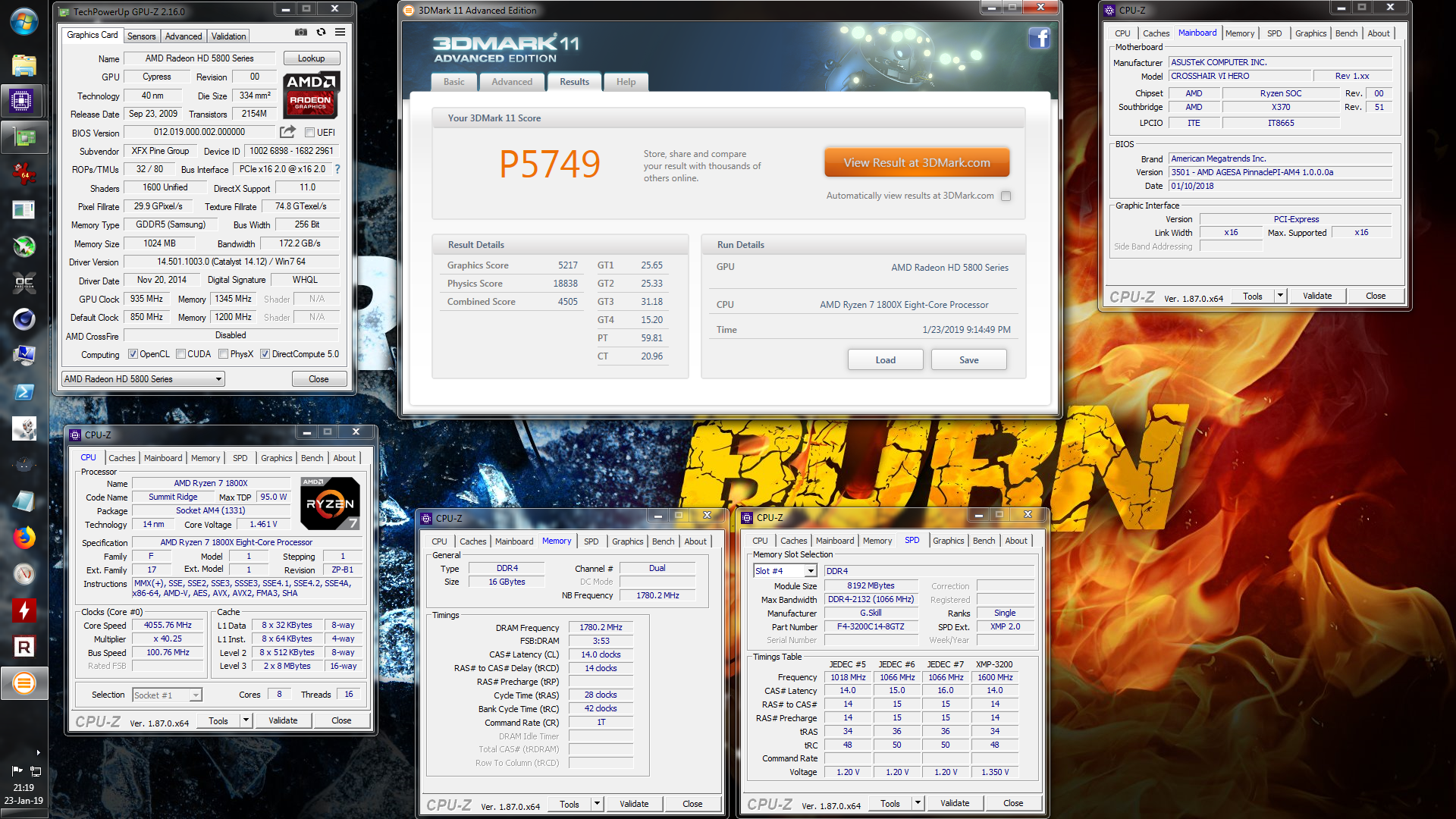Click the GPU-Z refresh icon
This screenshot has height=819, width=1456.
point(321,33)
